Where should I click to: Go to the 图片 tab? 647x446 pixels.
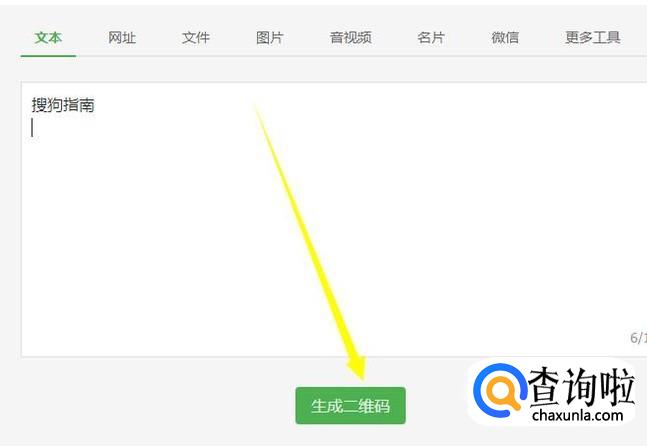tap(270, 38)
